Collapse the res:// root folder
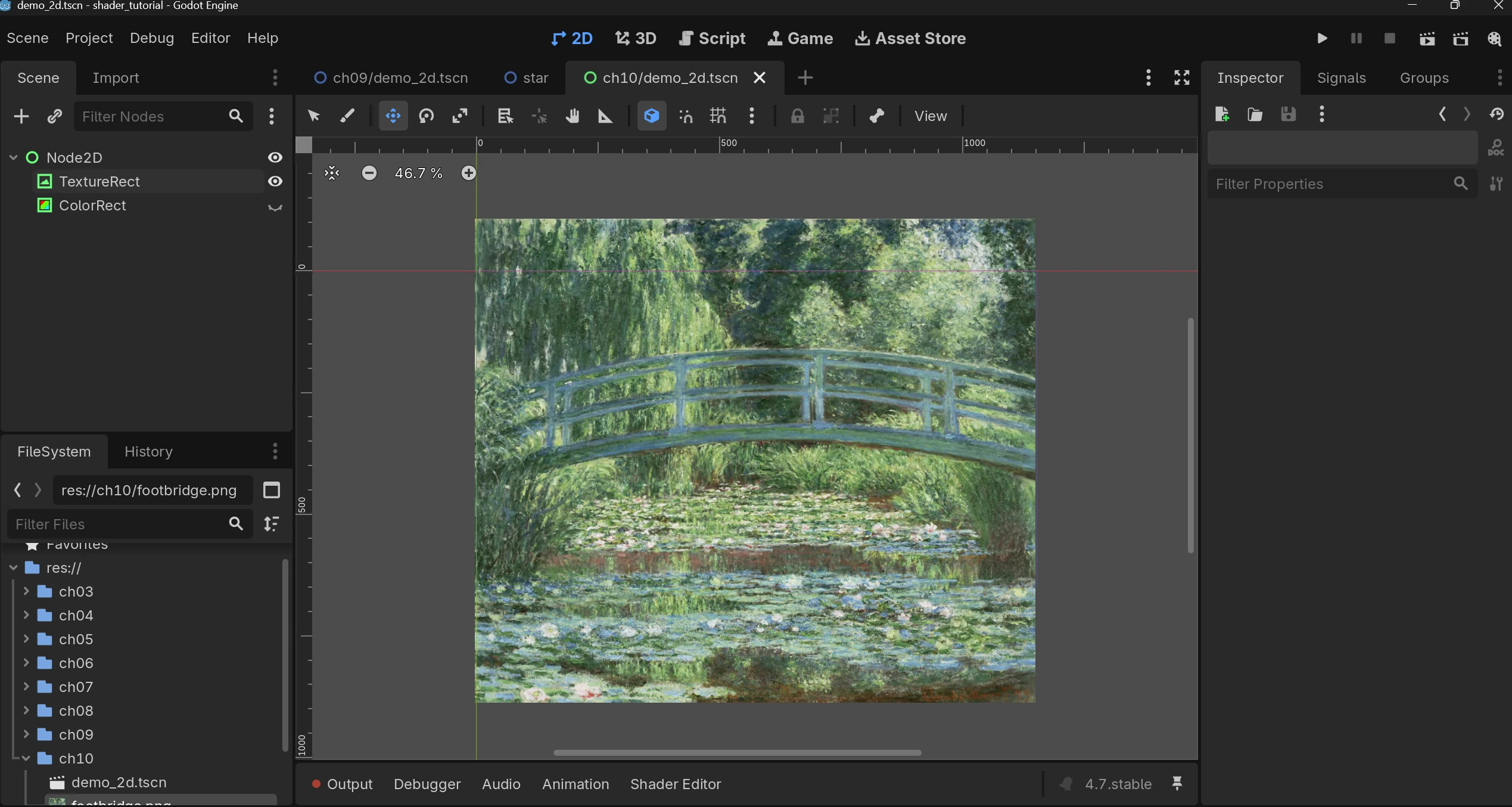Image resolution: width=1512 pixels, height=807 pixels. [x=14, y=568]
